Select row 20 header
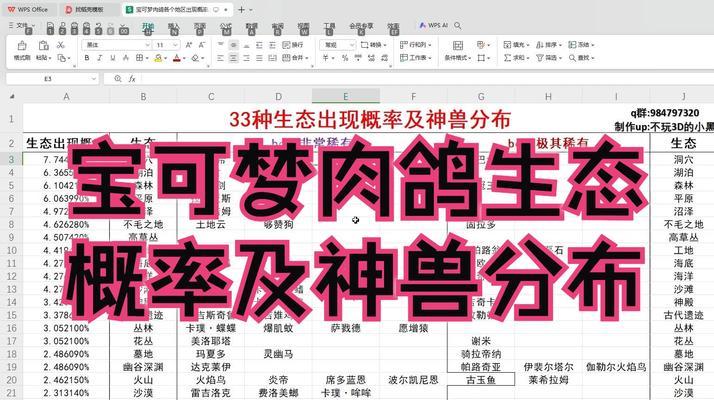The height and width of the screenshot is (400, 714). (x=11, y=380)
